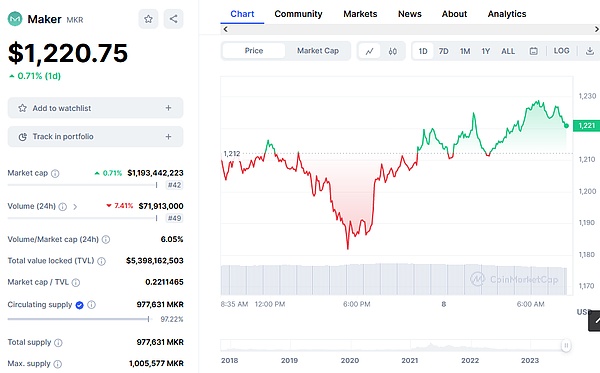The height and width of the screenshot is (373, 600).
Task: Open Volume (24h) info icon
Action: (62, 207)
